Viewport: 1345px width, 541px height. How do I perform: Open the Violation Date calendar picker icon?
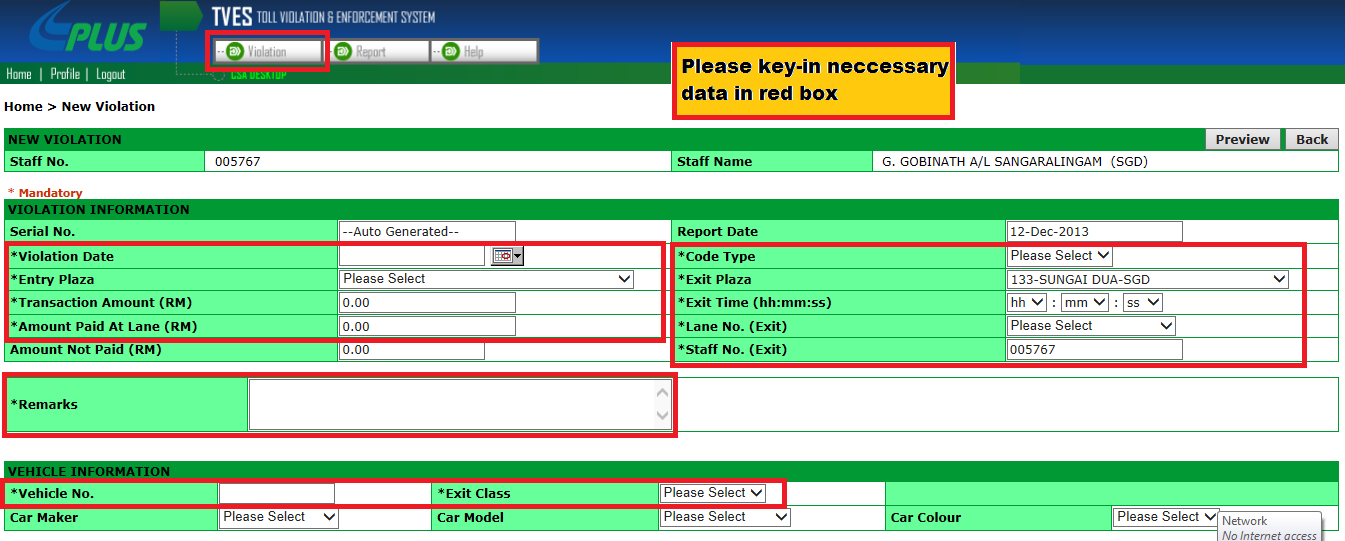pyautogui.click(x=507, y=257)
